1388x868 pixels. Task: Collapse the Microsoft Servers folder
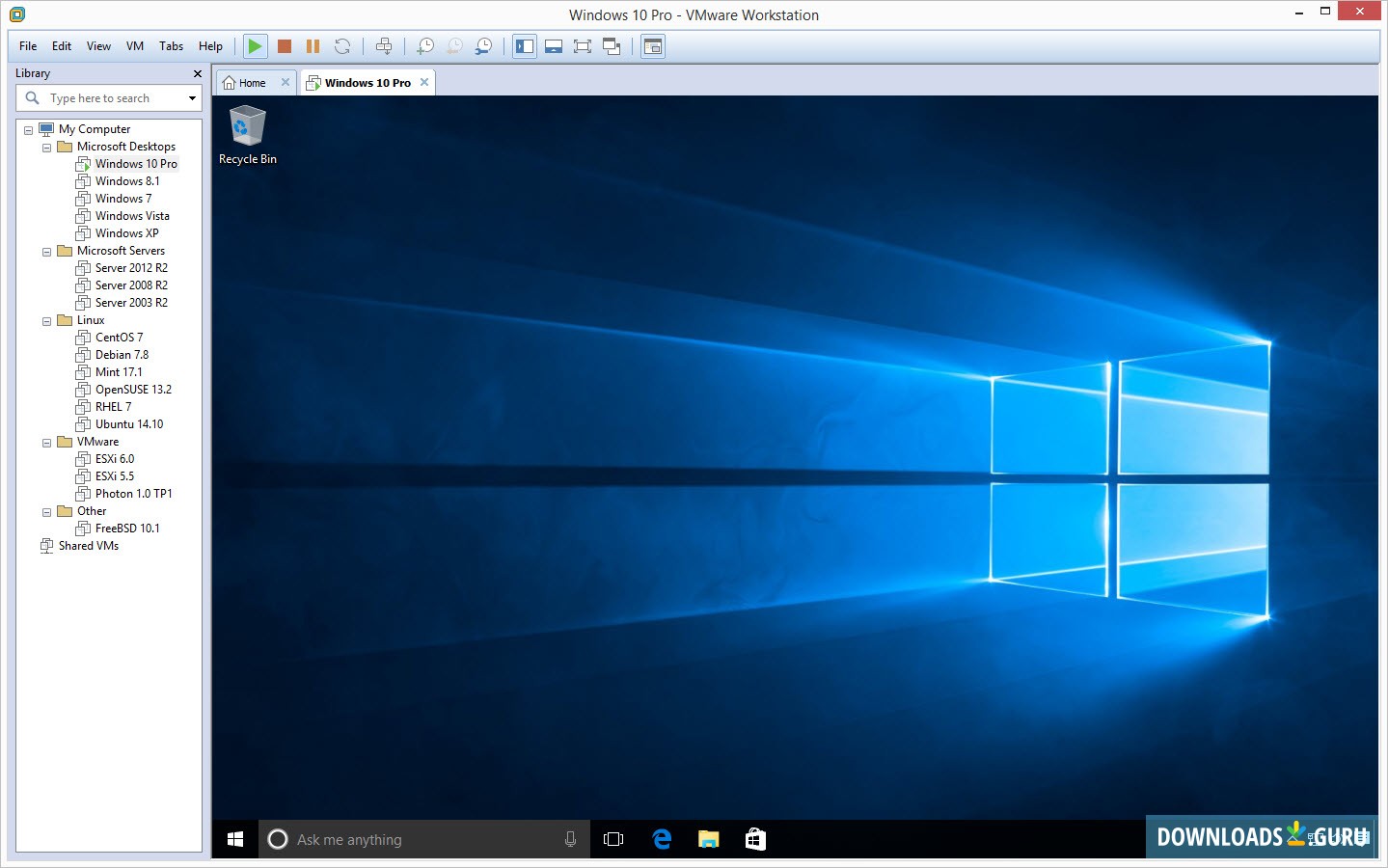(x=46, y=252)
